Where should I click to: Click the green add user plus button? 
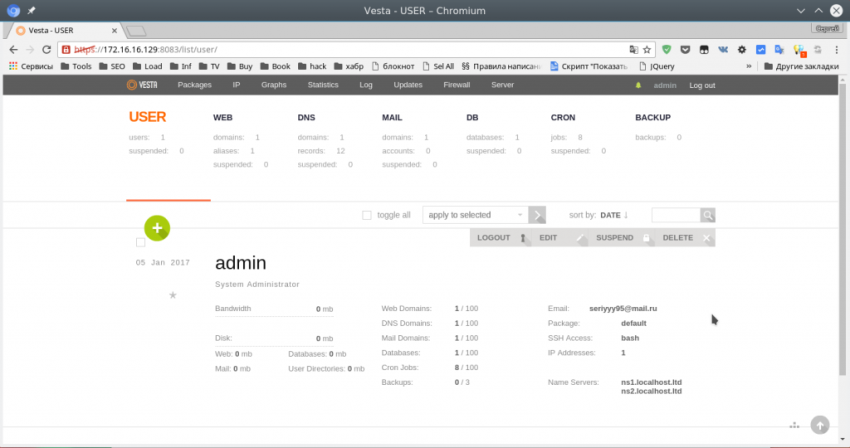[158, 227]
